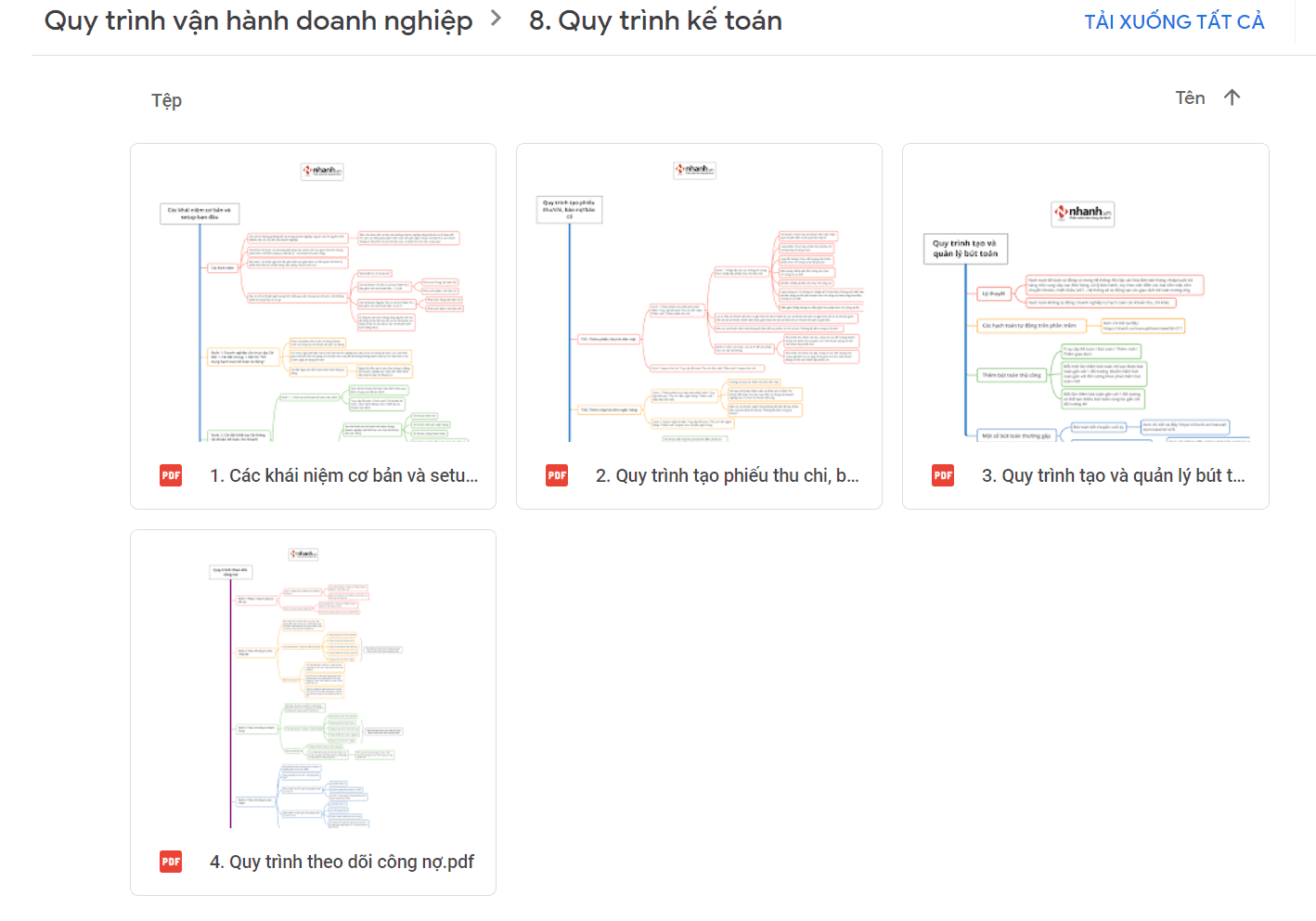The height and width of the screenshot is (921, 1316).
Task: Open the theo dõi công nợ diagram thumbnail
Action: [313, 687]
